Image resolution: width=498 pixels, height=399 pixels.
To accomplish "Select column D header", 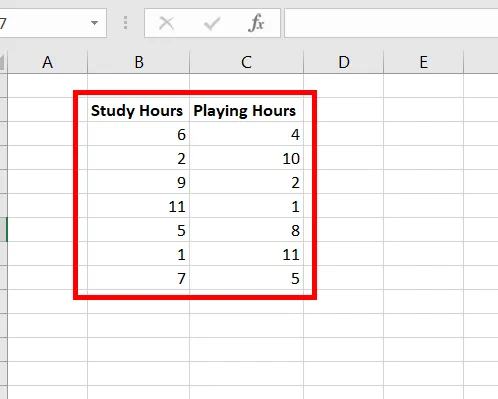I will [x=344, y=62].
